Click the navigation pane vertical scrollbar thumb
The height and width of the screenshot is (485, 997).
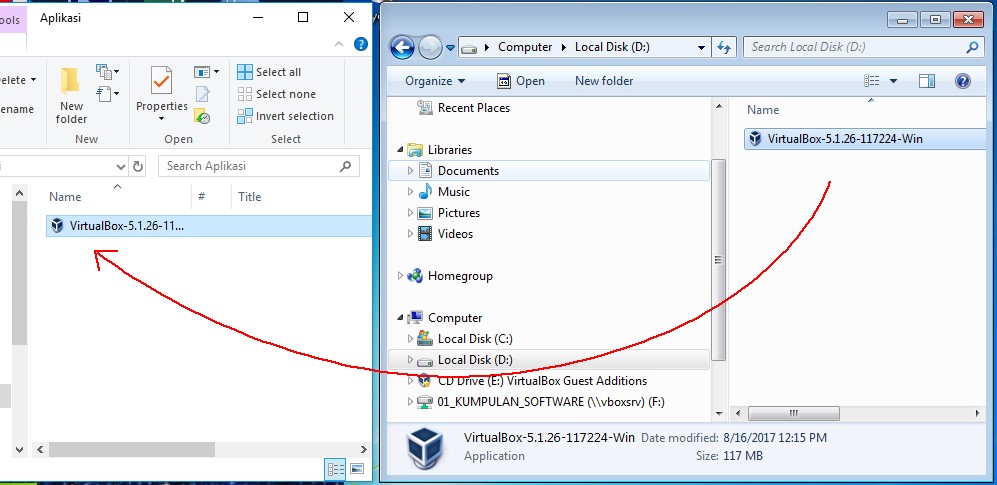click(719, 260)
